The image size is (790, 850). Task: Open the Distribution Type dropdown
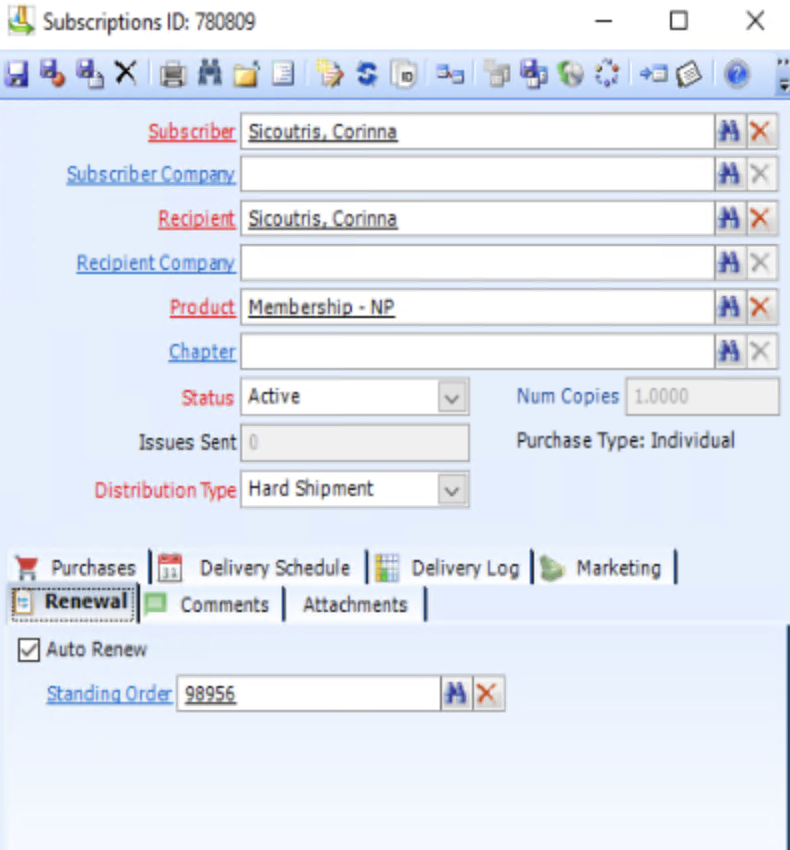pyautogui.click(x=453, y=490)
